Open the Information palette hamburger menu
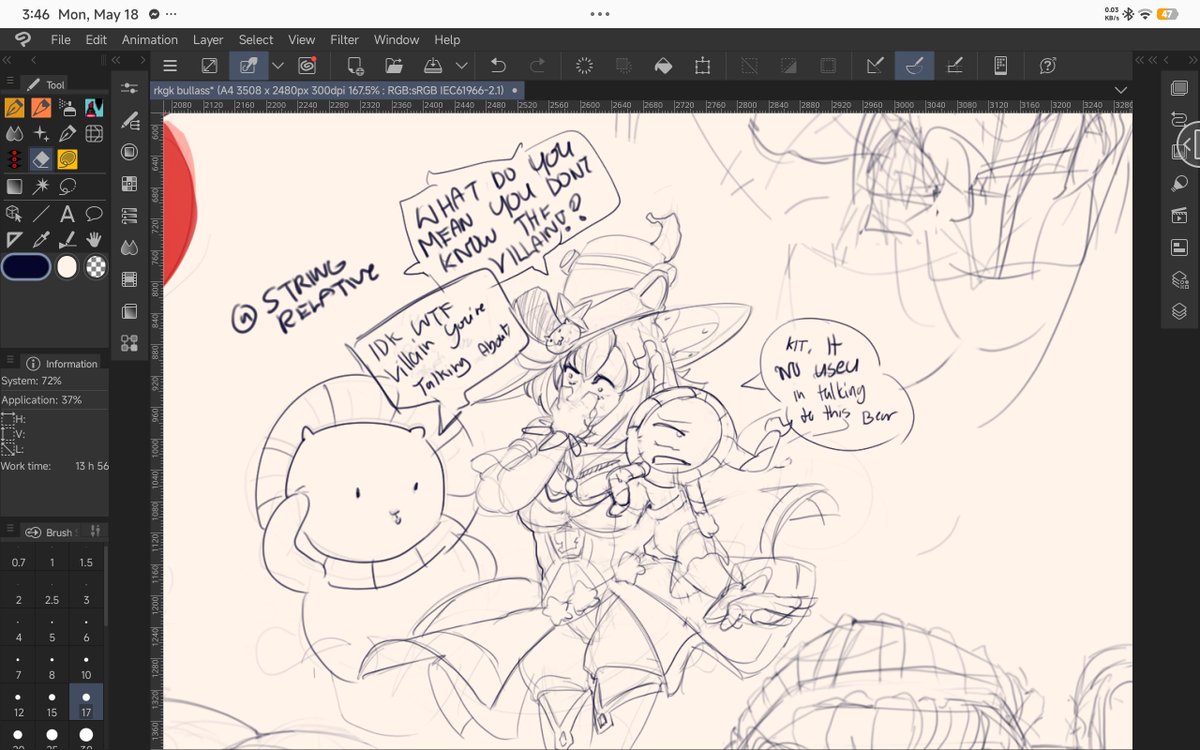Image resolution: width=1200 pixels, height=750 pixels. click(x=10, y=360)
